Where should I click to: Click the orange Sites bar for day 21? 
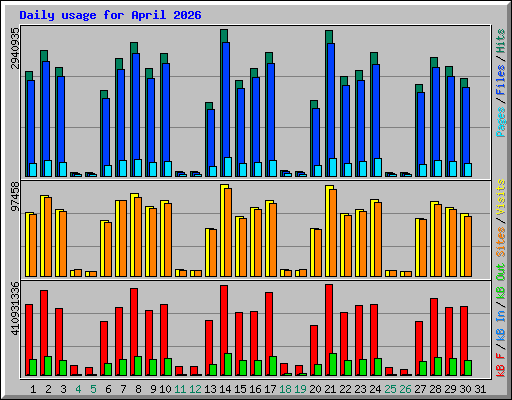tap(333, 233)
